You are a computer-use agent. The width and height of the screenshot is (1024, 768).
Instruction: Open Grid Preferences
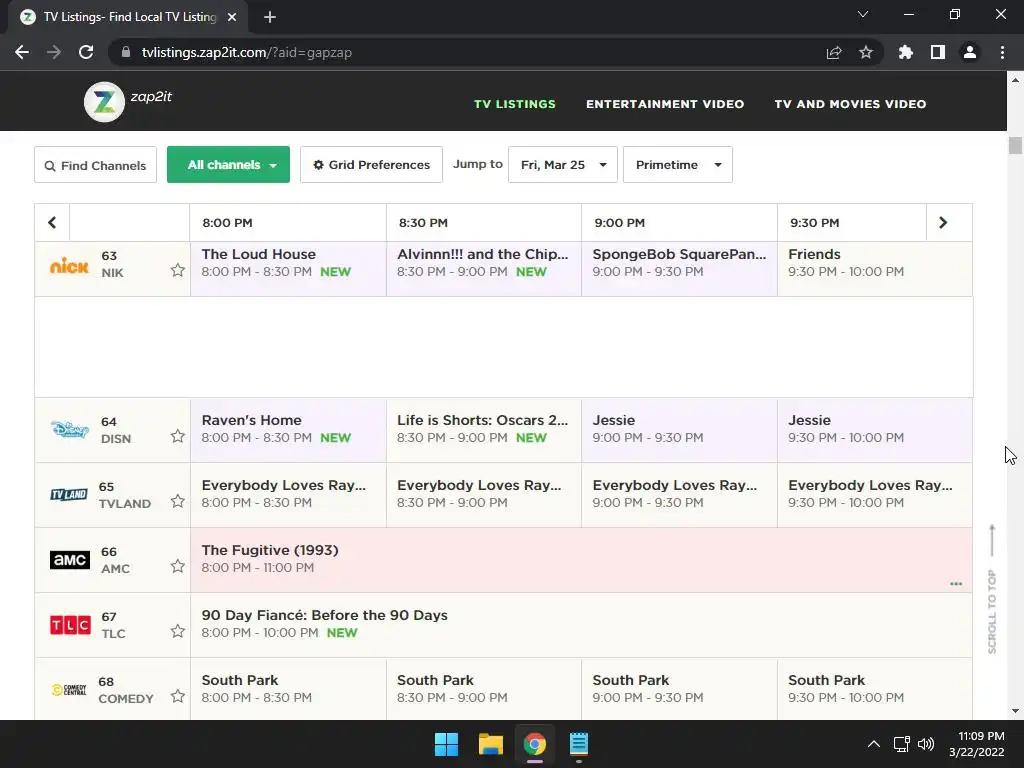click(x=371, y=165)
